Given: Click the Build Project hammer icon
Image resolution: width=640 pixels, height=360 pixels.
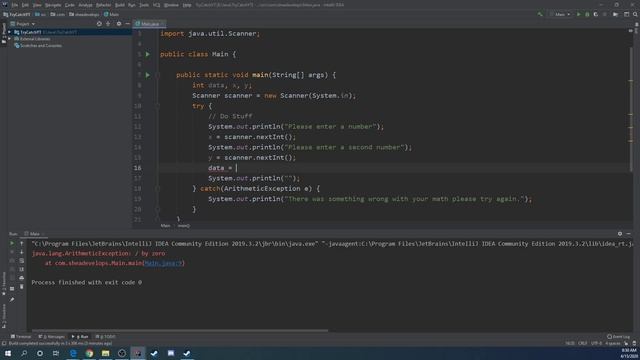Looking at the screenshot, I should pos(540,14).
